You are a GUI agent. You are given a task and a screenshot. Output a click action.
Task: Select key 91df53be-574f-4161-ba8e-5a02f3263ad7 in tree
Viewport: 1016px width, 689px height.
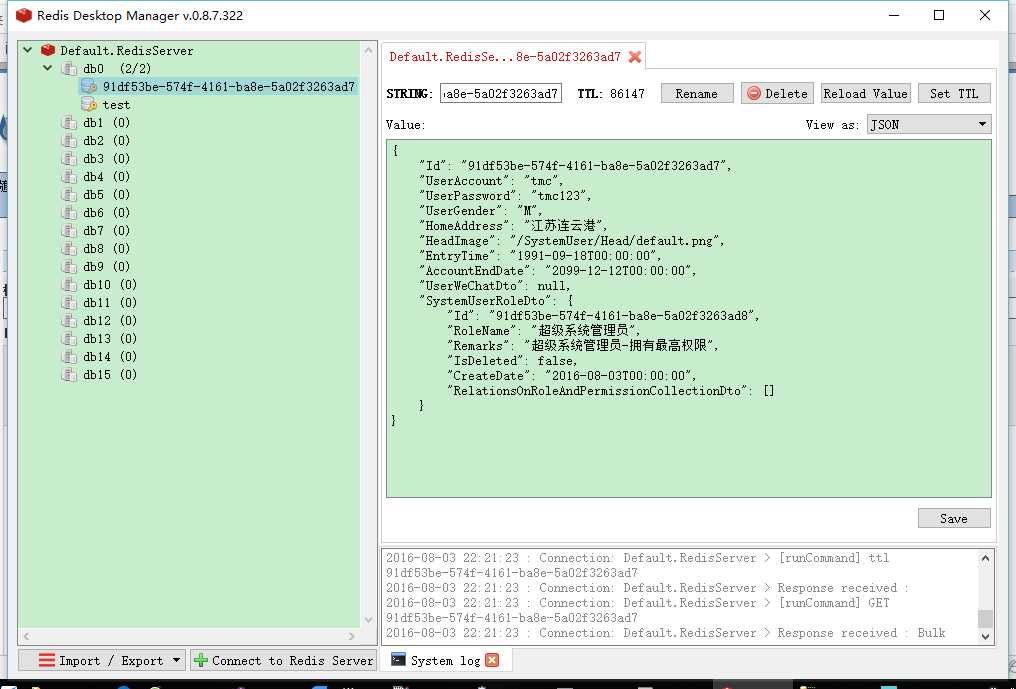(229, 86)
